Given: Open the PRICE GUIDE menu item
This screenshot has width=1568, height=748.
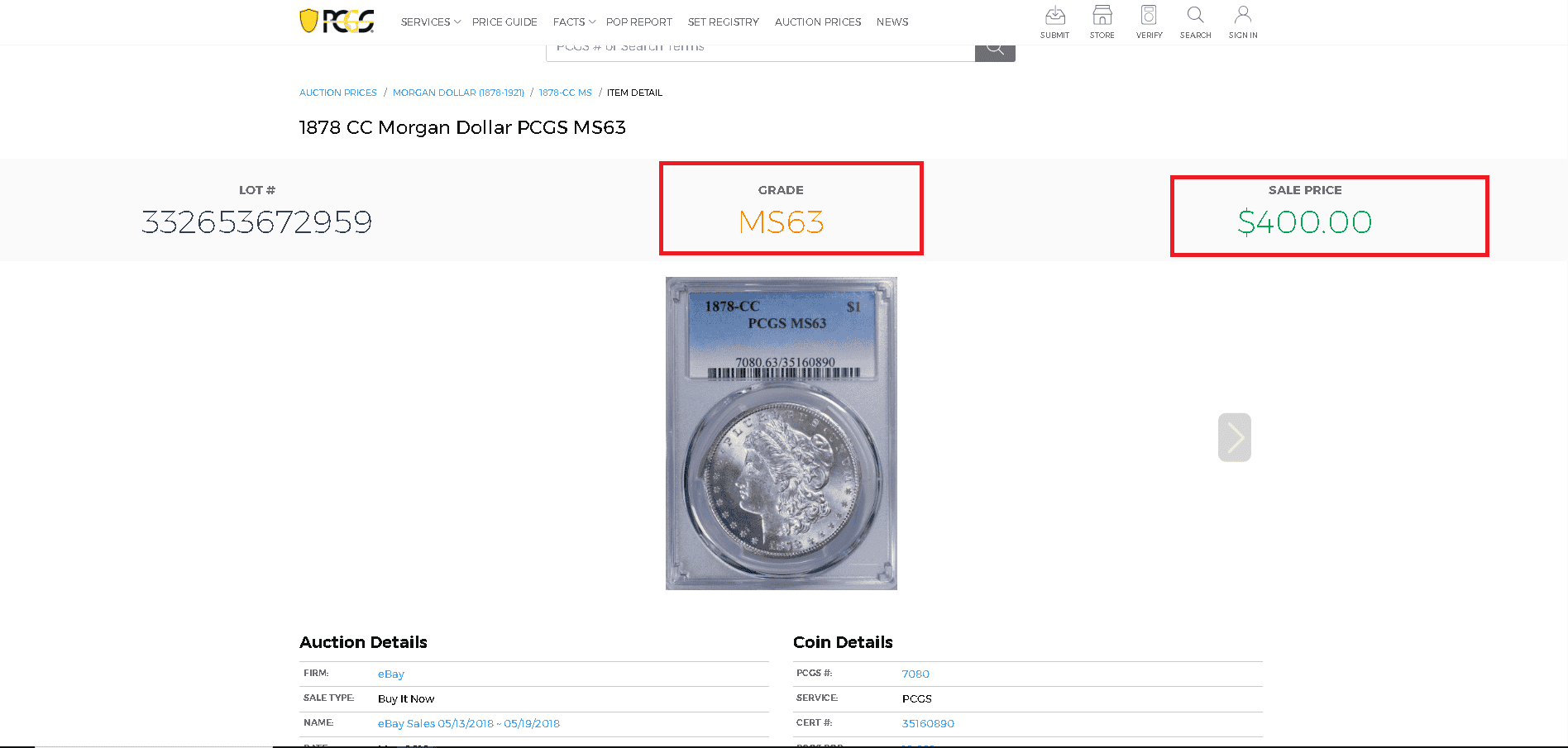Looking at the screenshot, I should [x=504, y=21].
